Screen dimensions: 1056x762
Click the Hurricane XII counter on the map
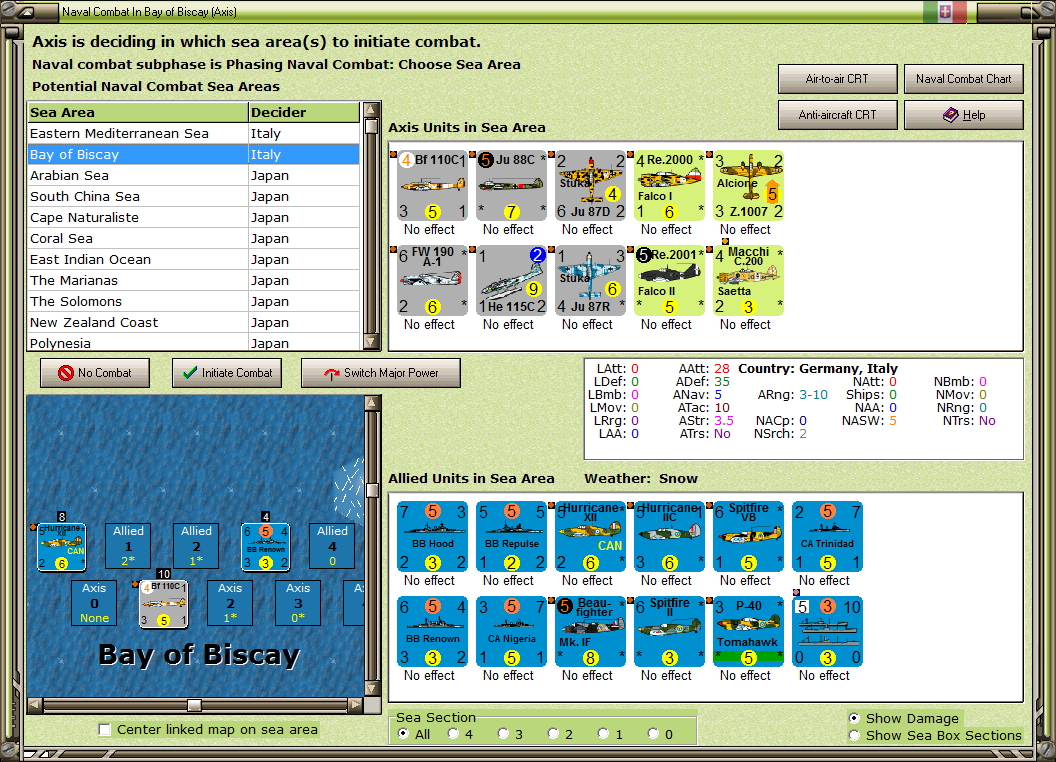(61, 547)
